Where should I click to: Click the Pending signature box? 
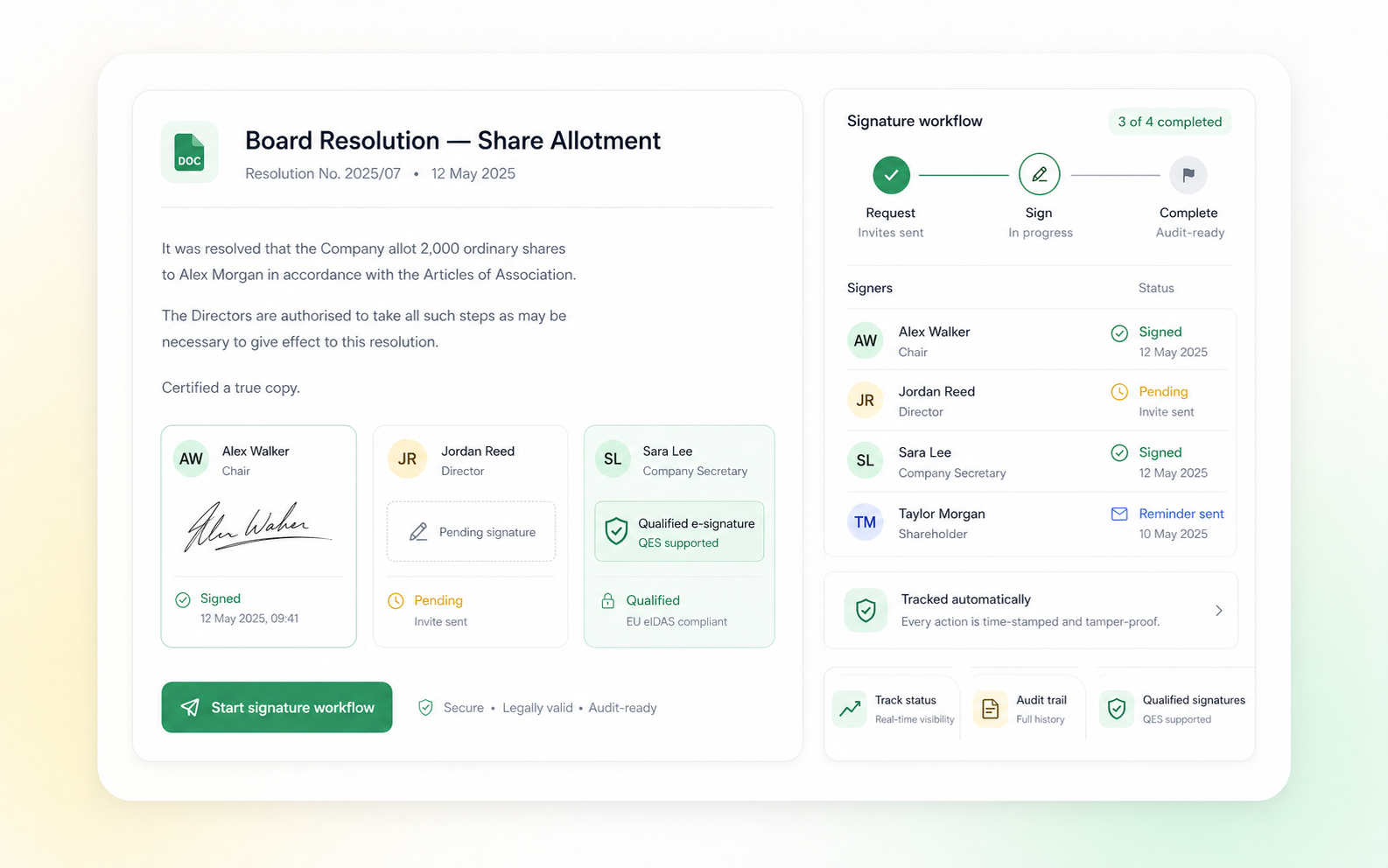(x=471, y=531)
